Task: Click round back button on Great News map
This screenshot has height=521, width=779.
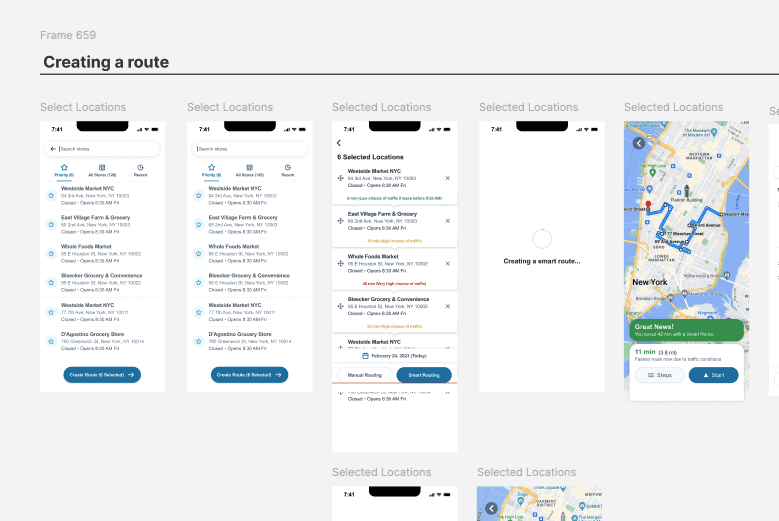Action: pyautogui.click(x=639, y=143)
